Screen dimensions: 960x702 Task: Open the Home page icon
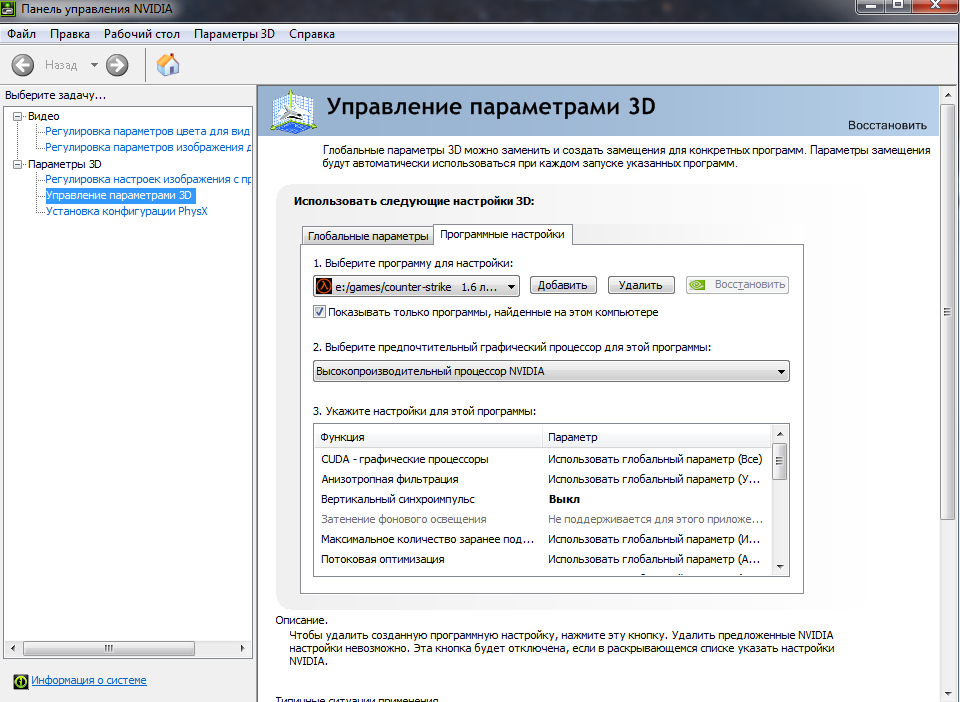(168, 64)
